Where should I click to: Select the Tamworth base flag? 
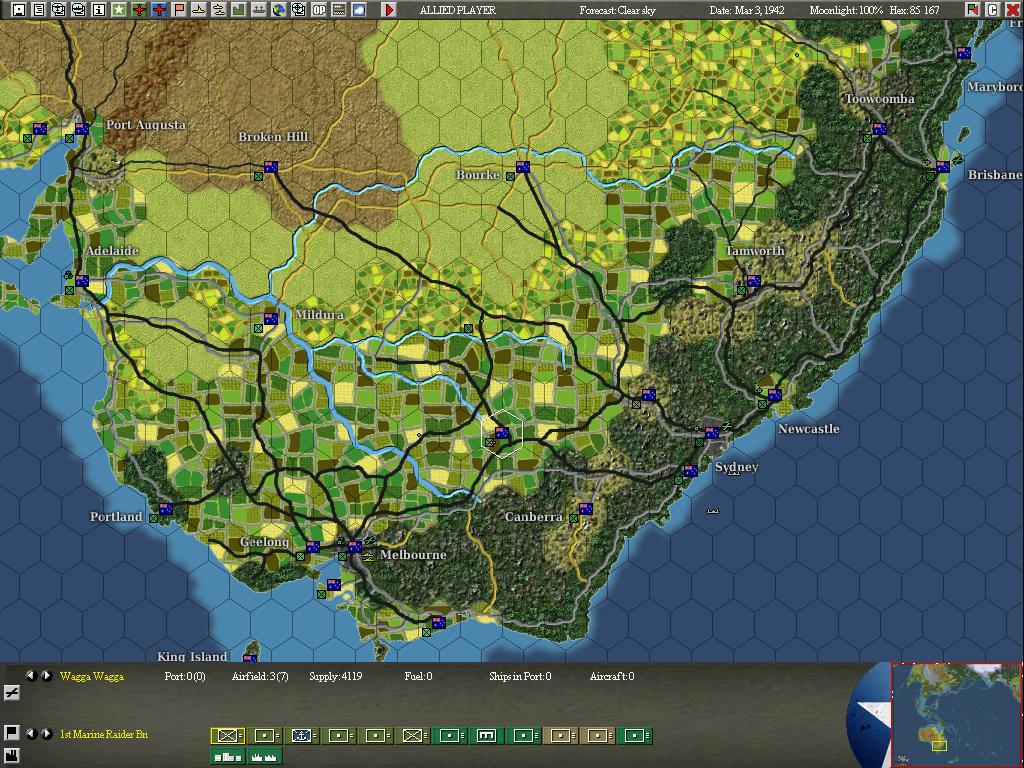pos(754,280)
